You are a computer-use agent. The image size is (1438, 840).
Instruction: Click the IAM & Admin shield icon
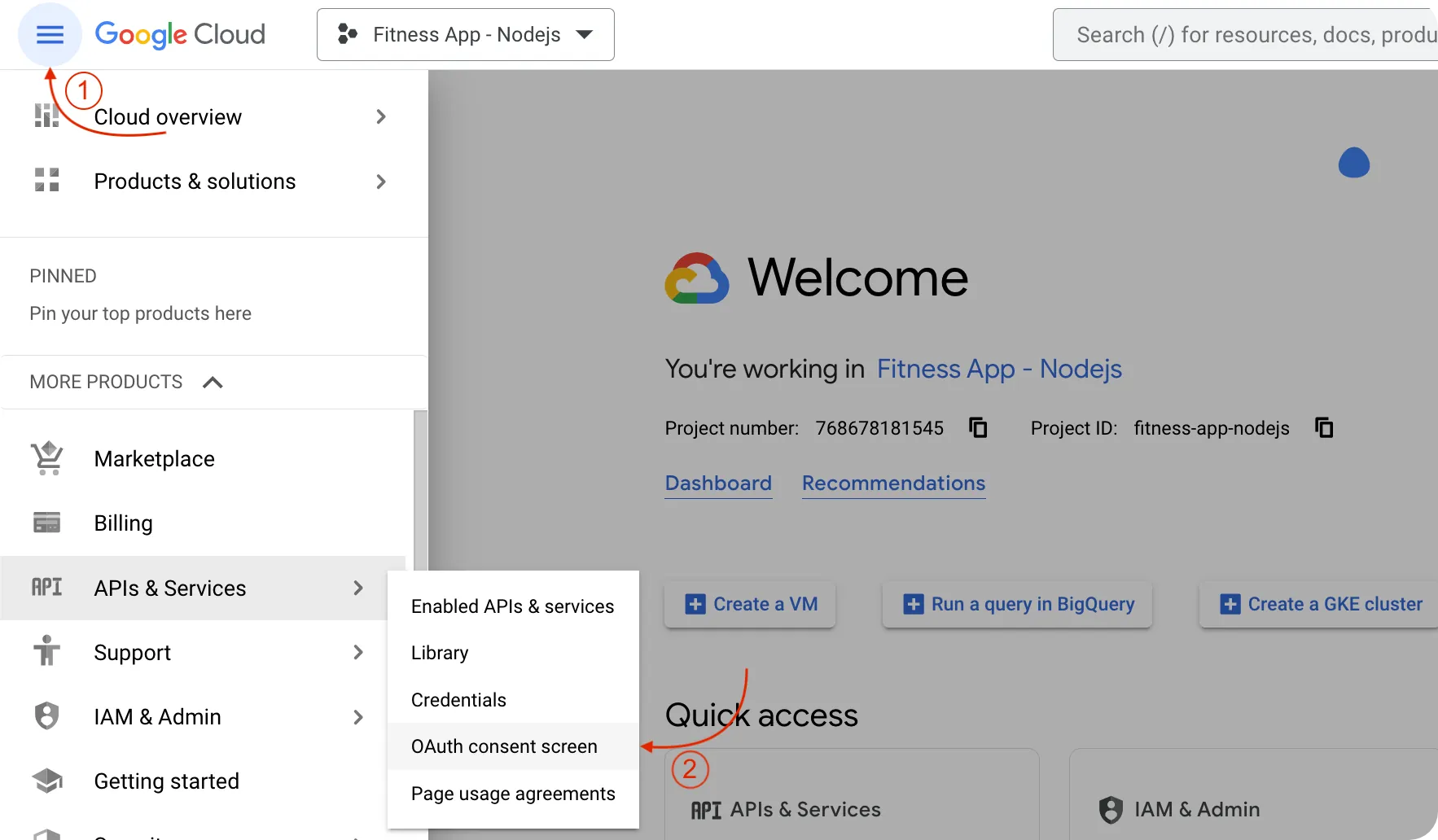click(46, 716)
